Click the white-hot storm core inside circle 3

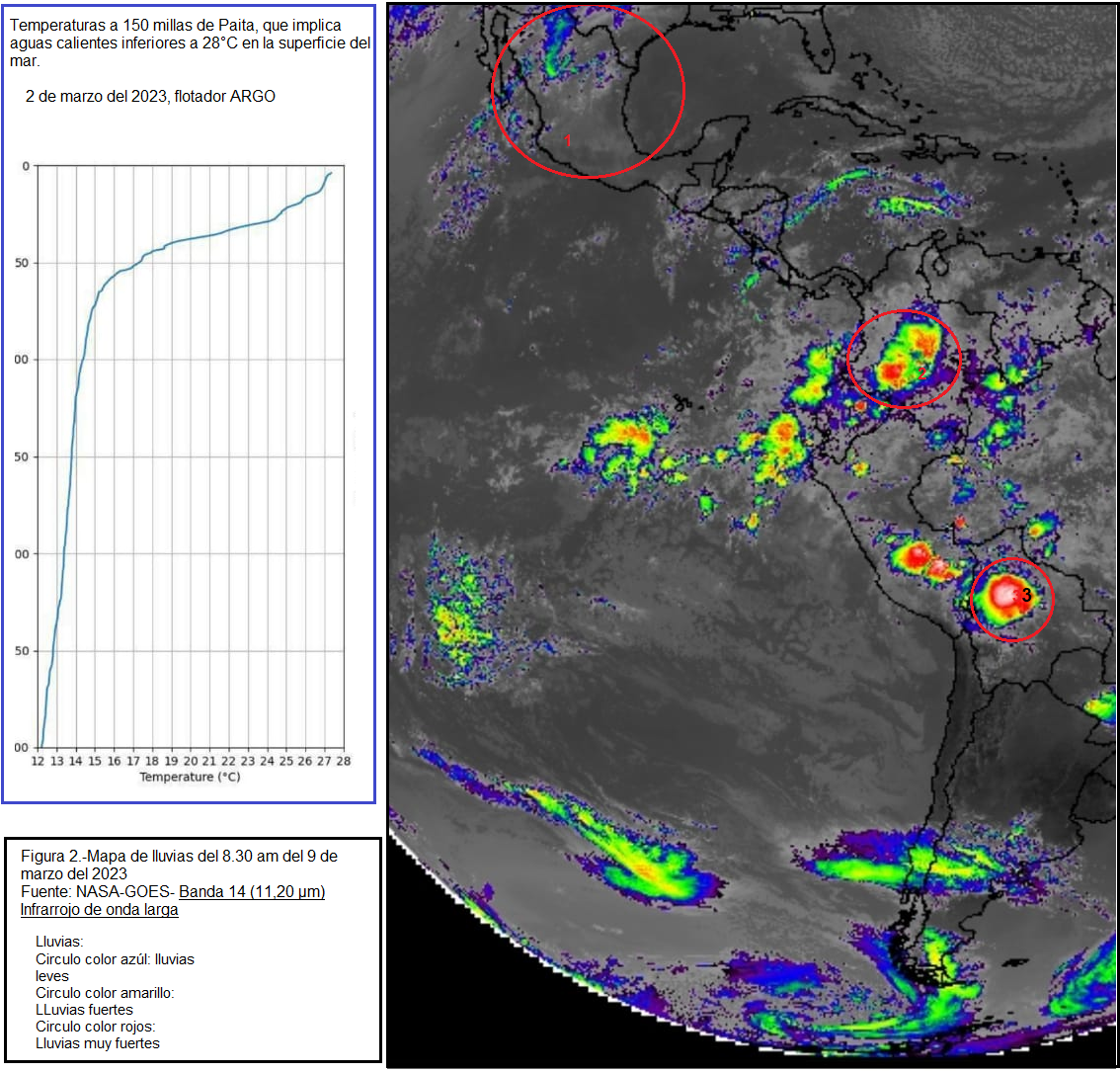1005,594
